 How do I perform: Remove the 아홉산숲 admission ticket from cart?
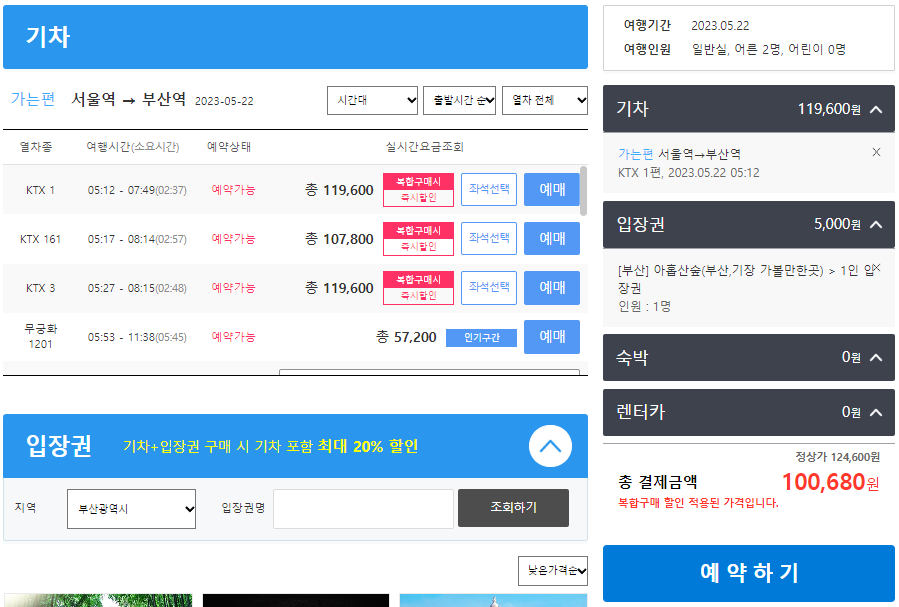click(x=877, y=268)
